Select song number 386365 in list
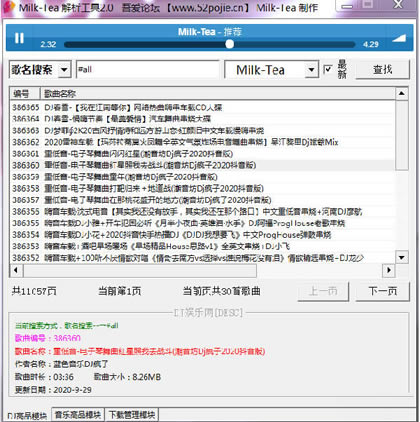The image size is (420, 422). click(202, 107)
